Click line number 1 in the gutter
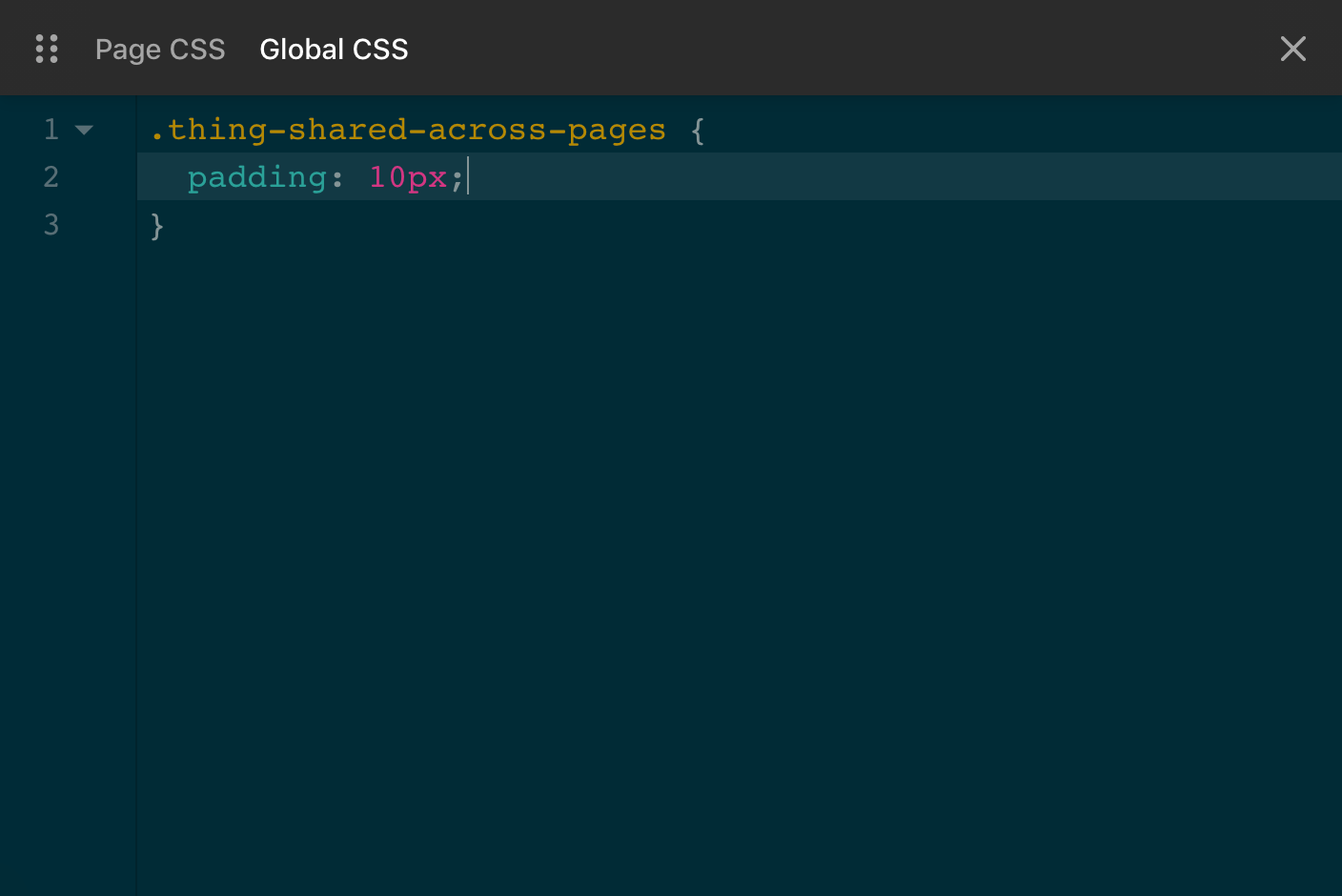Screen dimensions: 1342x896 click(x=51, y=129)
